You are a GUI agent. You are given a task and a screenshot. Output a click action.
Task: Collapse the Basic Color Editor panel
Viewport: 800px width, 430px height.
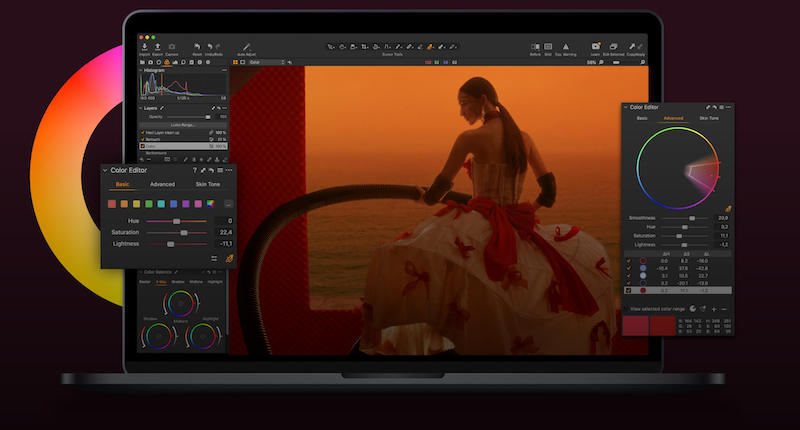click(x=104, y=170)
